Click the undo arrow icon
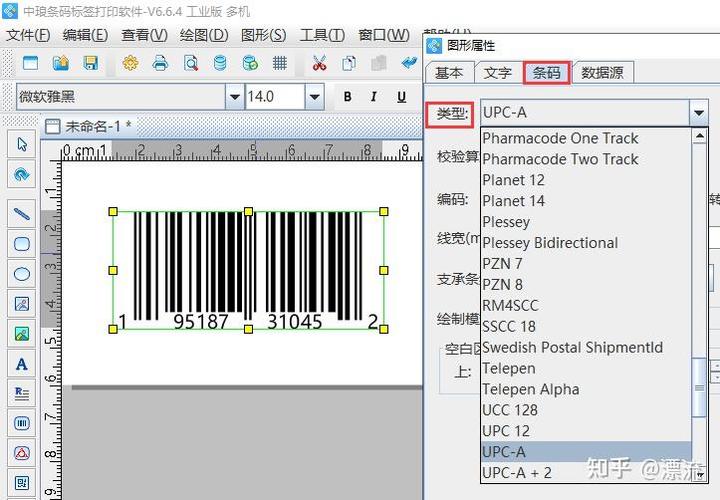 tap(409, 62)
